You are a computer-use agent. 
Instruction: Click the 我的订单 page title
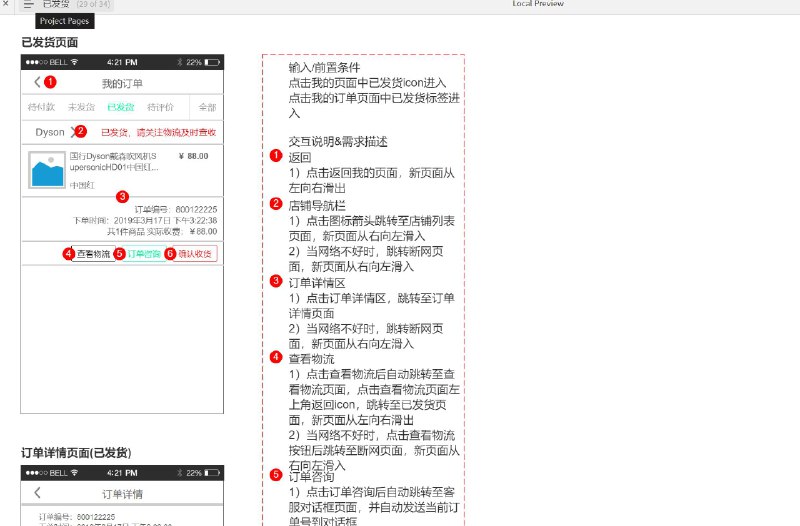pyautogui.click(x=122, y=83)
